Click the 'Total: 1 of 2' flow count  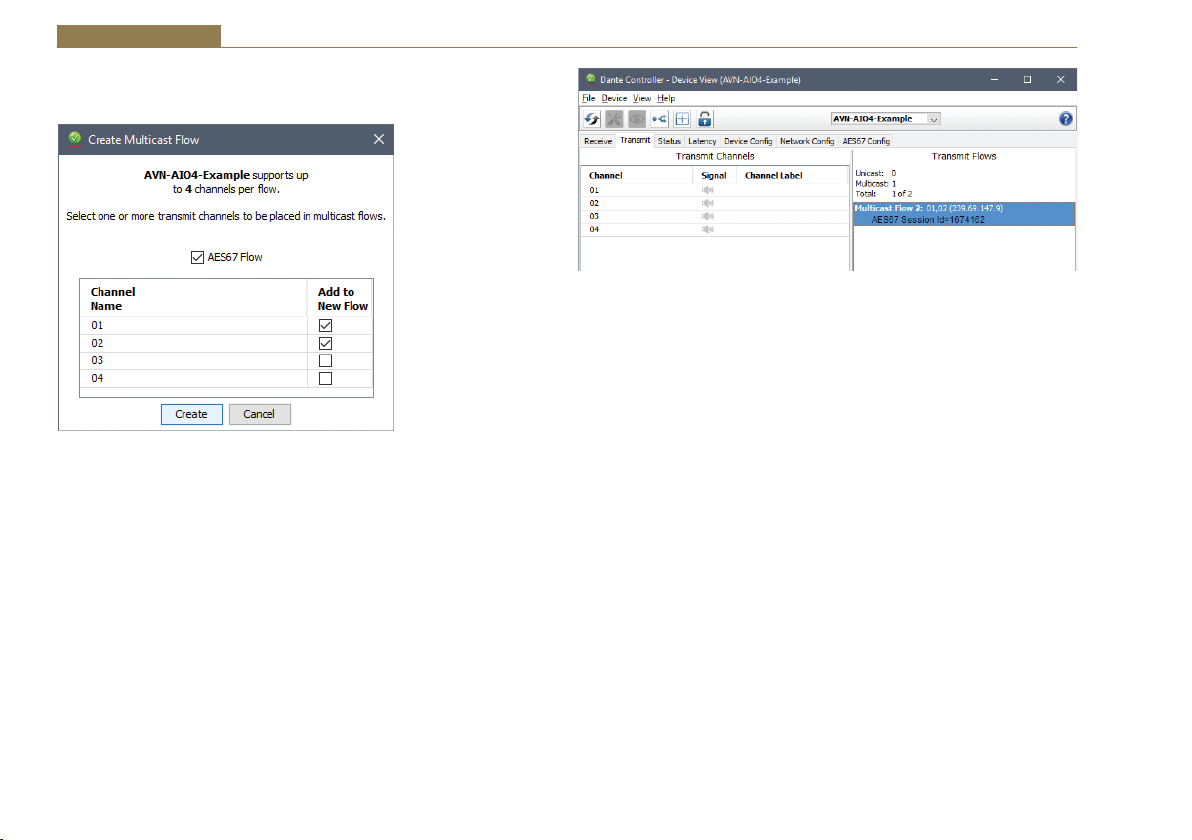click(883, 194)
